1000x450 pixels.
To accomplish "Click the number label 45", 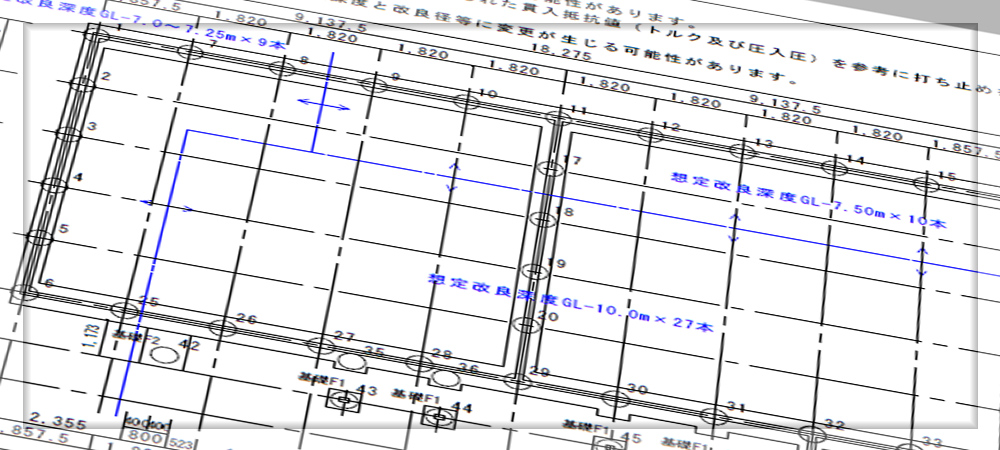I will coord(631,438).
